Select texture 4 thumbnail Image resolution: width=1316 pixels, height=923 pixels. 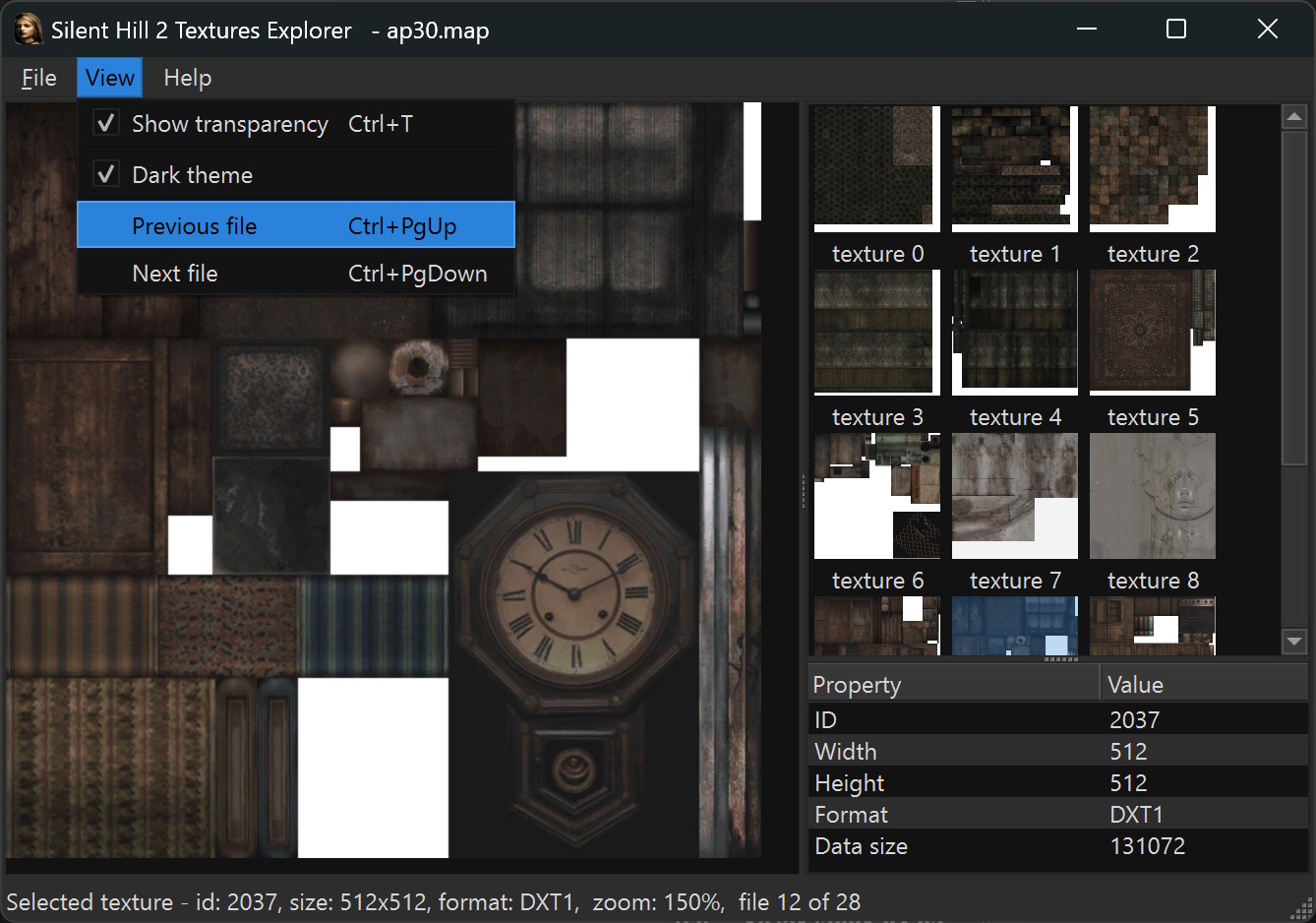1015,333
